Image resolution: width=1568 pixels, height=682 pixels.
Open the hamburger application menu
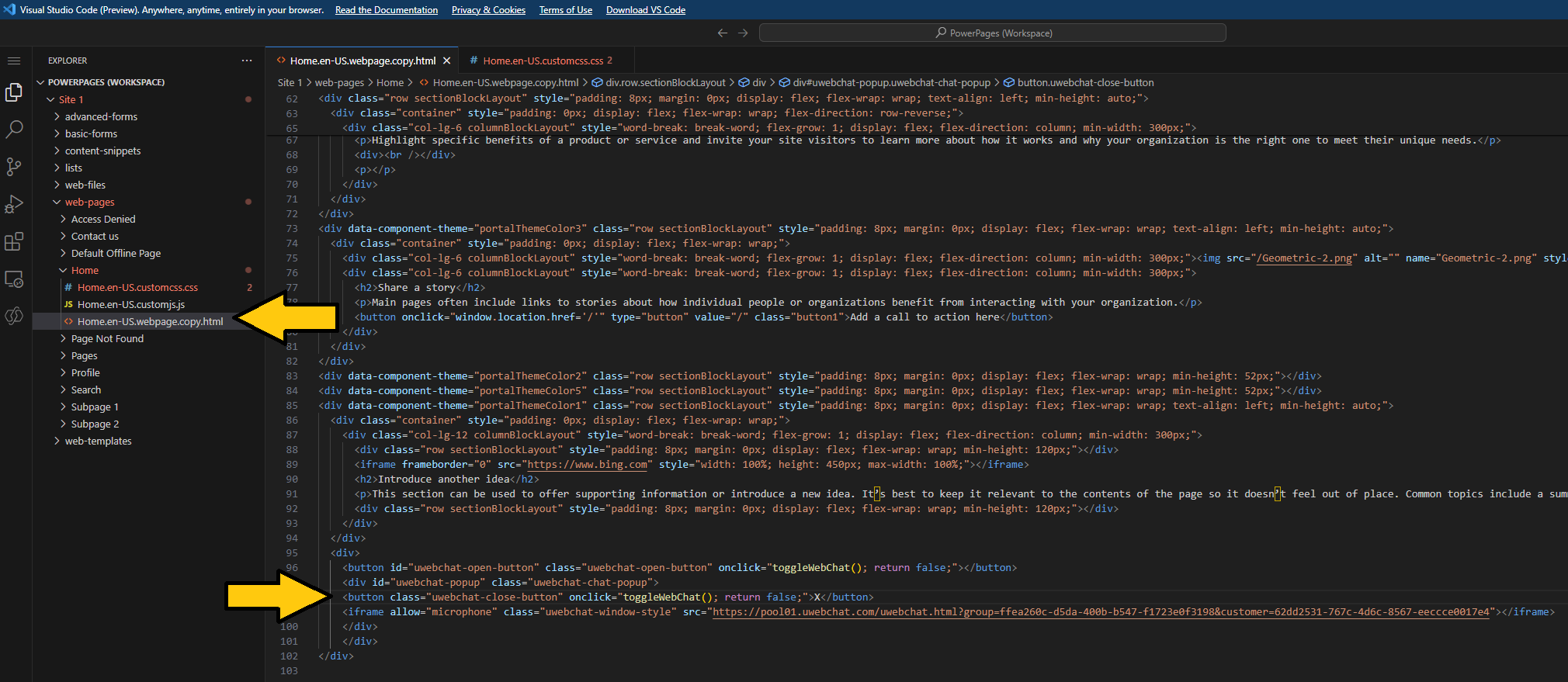(x=14, y=61)
